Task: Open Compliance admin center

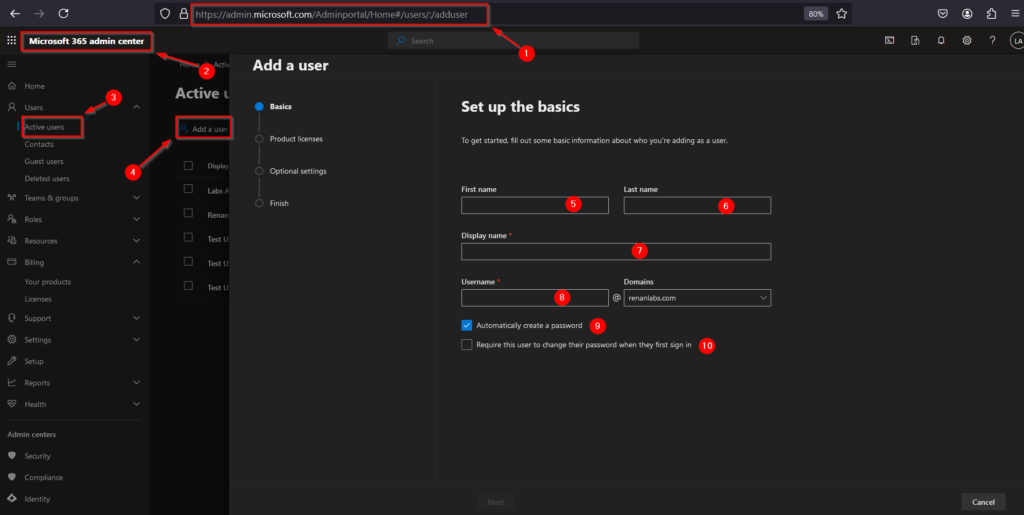Action: point(44,477)
